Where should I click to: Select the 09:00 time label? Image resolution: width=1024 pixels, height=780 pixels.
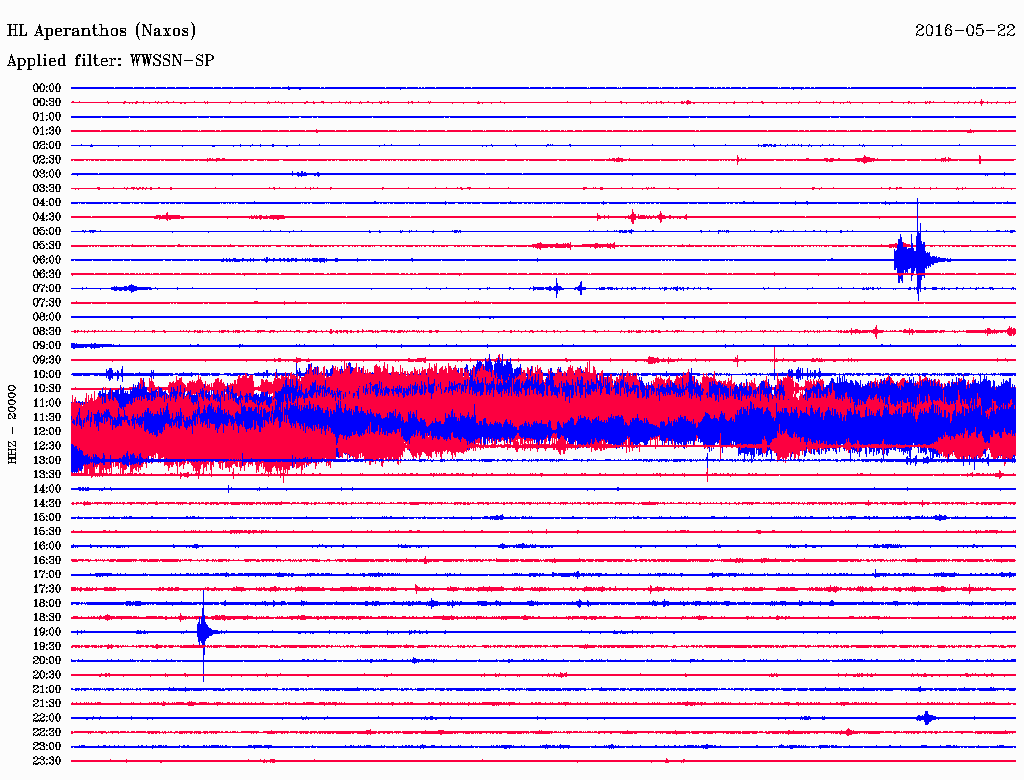tap(47, 346)
